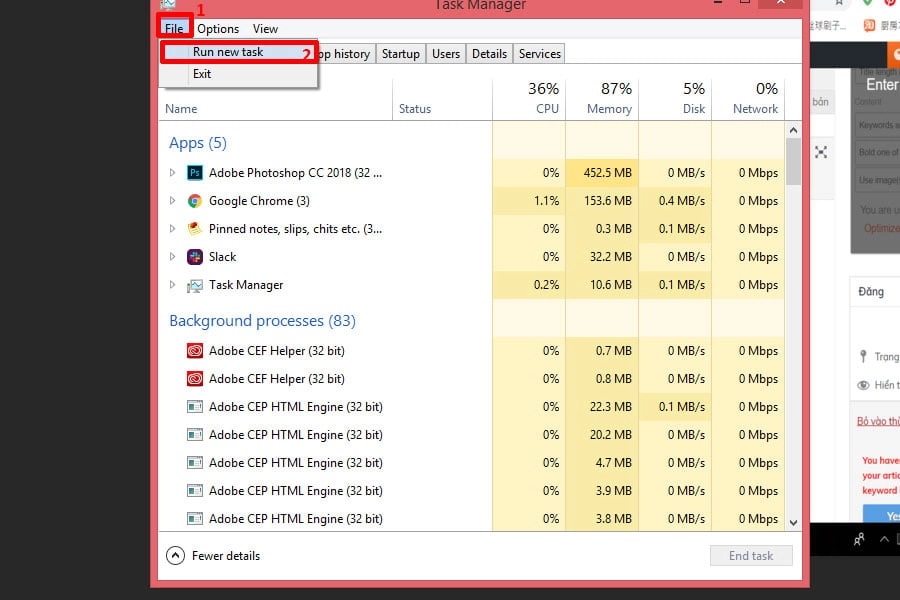Click the Task Manager process icon
The height and width of the screenshot is (600, 900).
point(195,285)
